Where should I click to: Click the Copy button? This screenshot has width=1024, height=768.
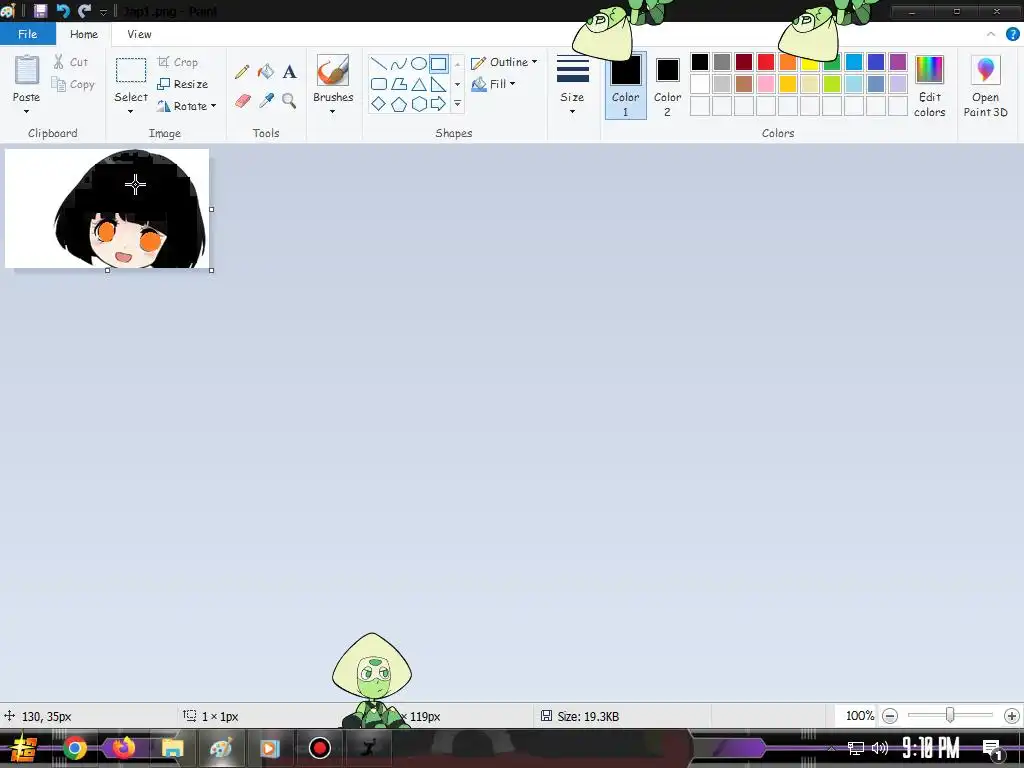[x=73, y=84]
